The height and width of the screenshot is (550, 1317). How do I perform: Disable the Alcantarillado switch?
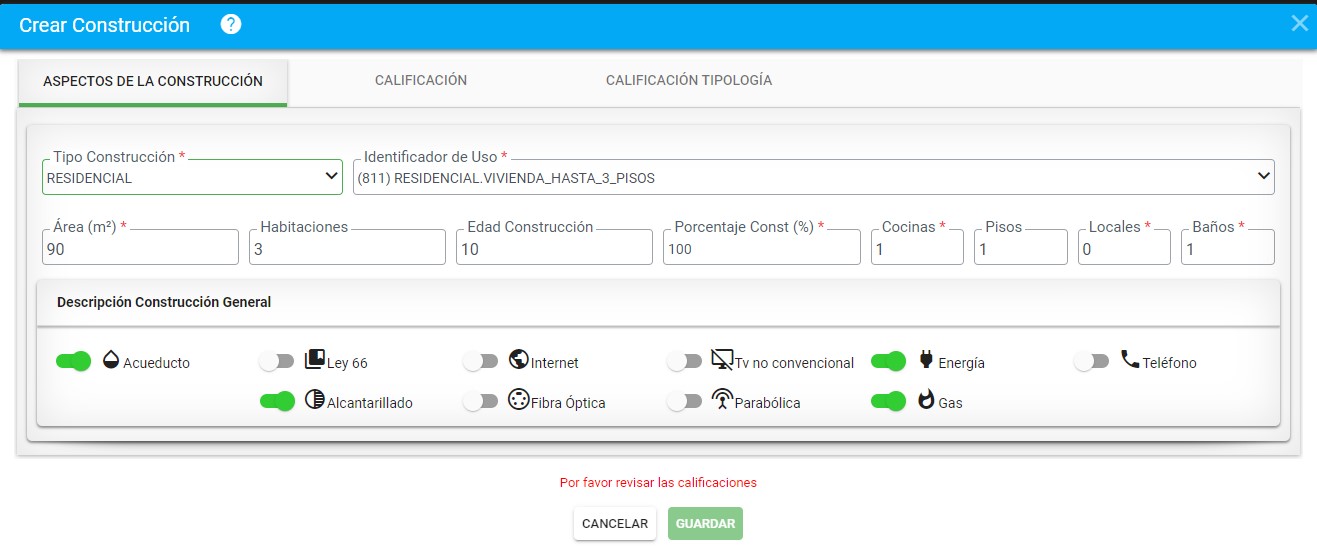(277, 401)
